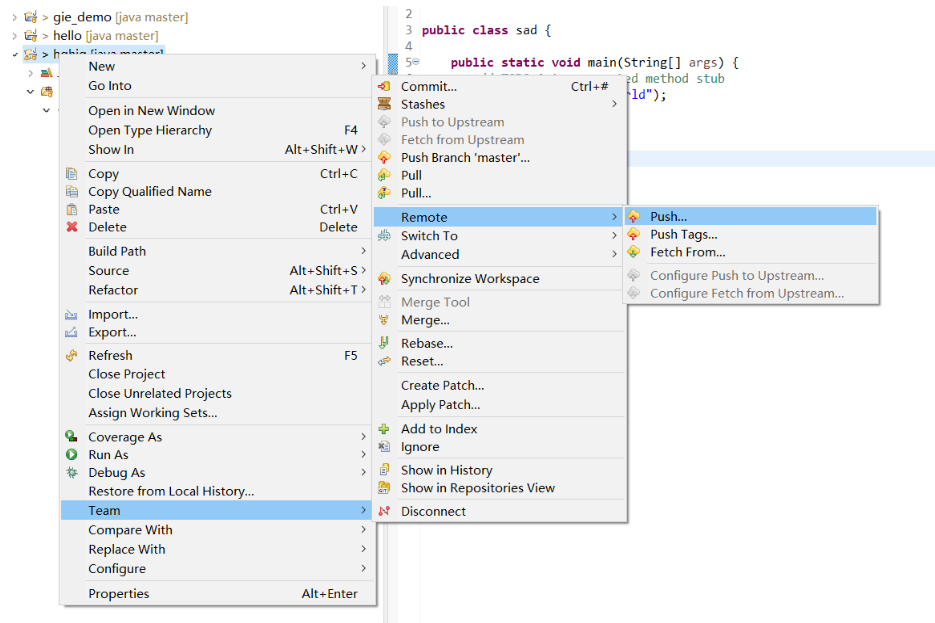Screen dimensions: 935x623
Task: Expand the hello project in explorer
Action: [x=14, y=36]
